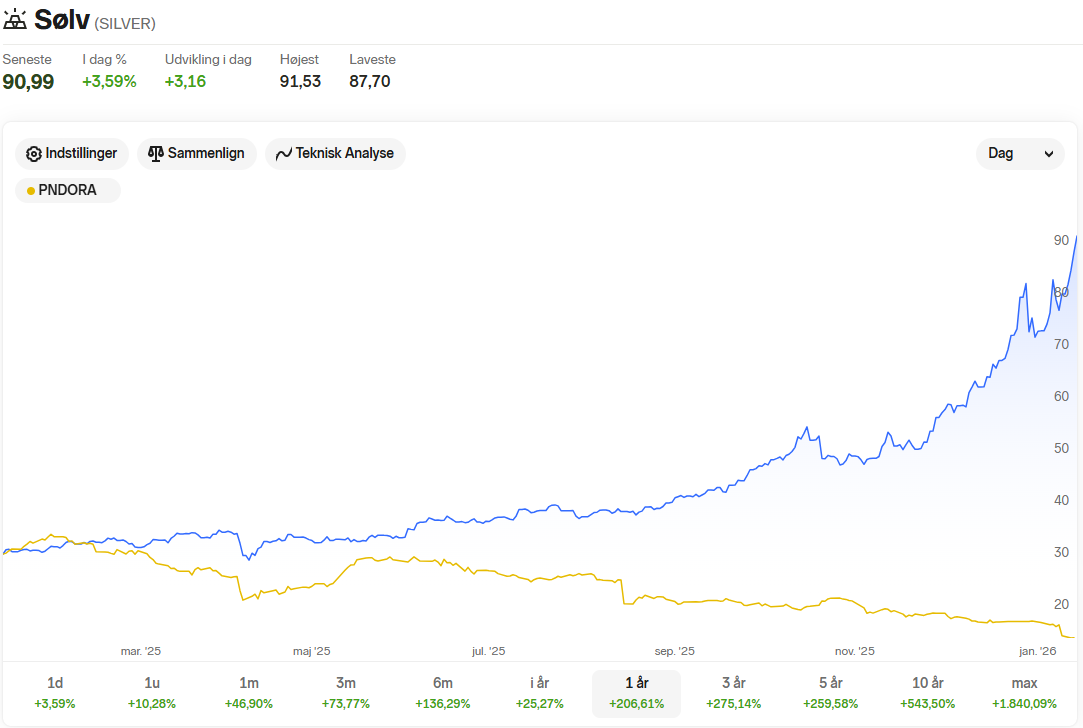The image size is (1083, 728).
Task: Select the 3 år time range
Action: click(x=734, y=693)
